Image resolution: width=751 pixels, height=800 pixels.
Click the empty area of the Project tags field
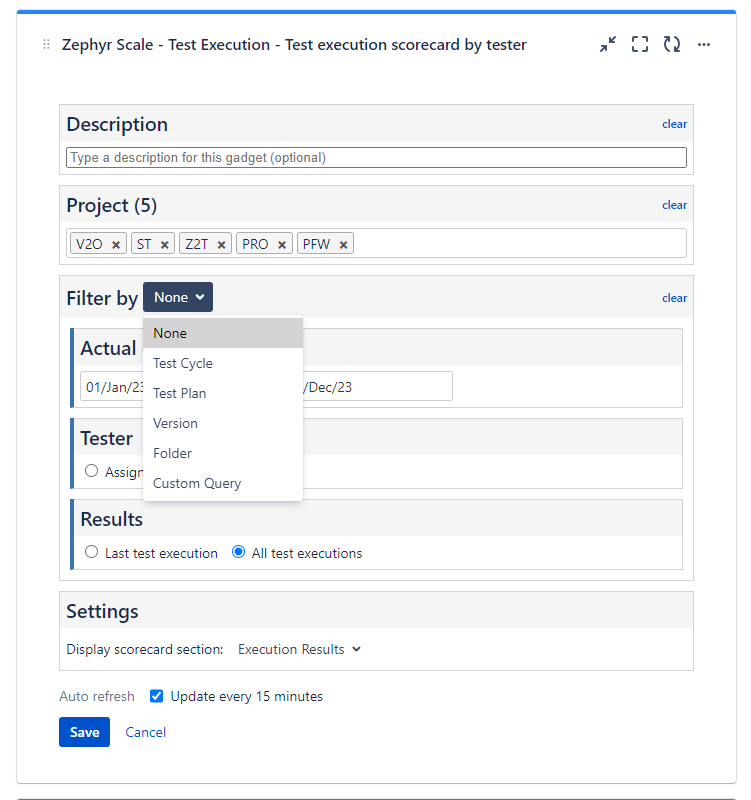[519, 243]
